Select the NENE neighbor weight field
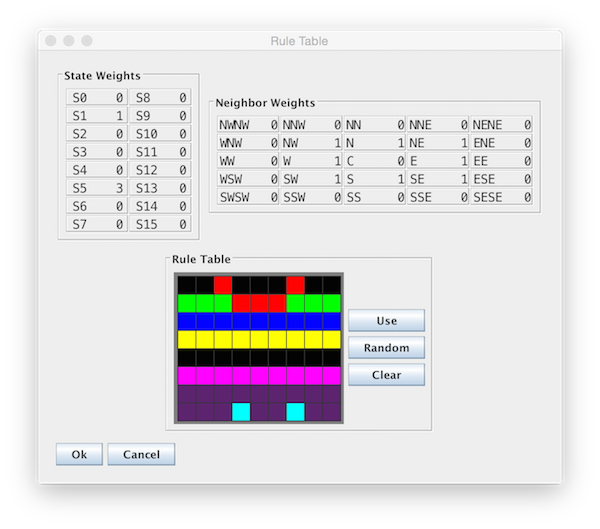 (x=502, y=124)
